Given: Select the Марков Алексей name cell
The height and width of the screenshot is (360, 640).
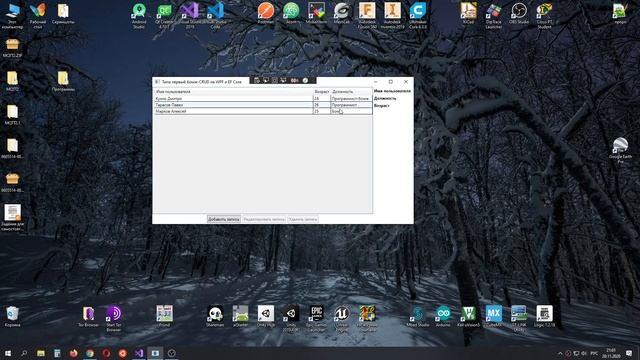Looking at the screenshot, I should (233, 111).
